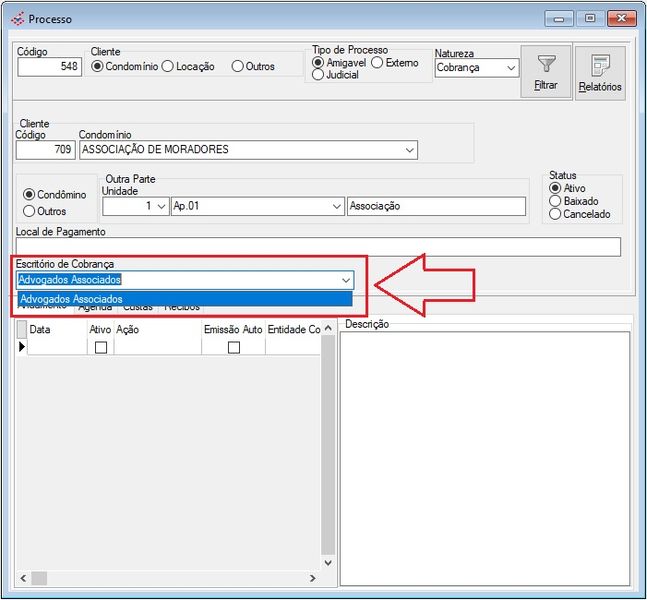The image size is (647, 600).
Task: Expand the Natureza dropdown showing Cobrança
Action: click(x=511, y=68)
